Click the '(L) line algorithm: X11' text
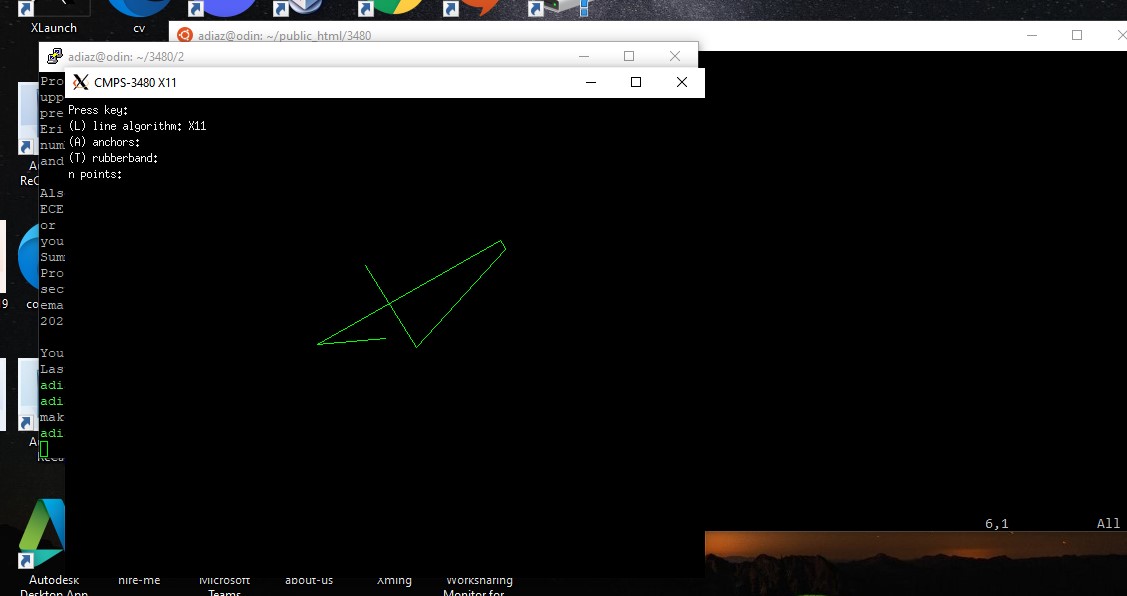This screenshot has width=1127, height=596. (x=137, y=126)
